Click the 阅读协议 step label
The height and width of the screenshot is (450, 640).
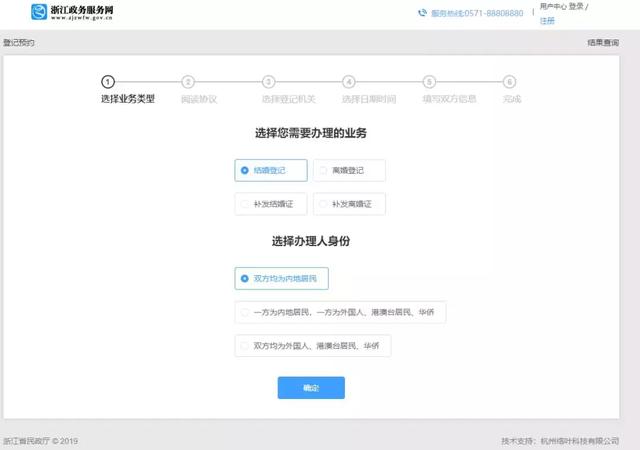click(199, 99)
